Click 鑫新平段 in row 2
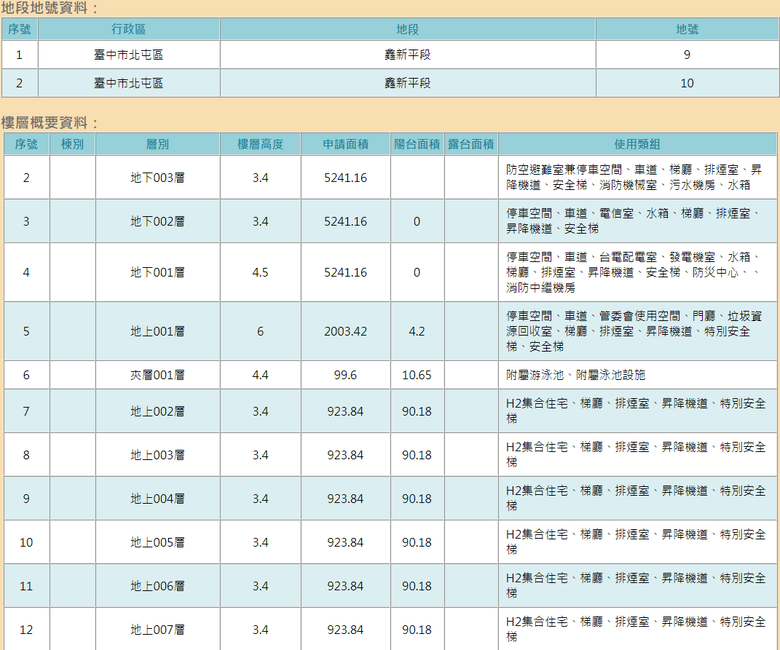 (407, 83)
